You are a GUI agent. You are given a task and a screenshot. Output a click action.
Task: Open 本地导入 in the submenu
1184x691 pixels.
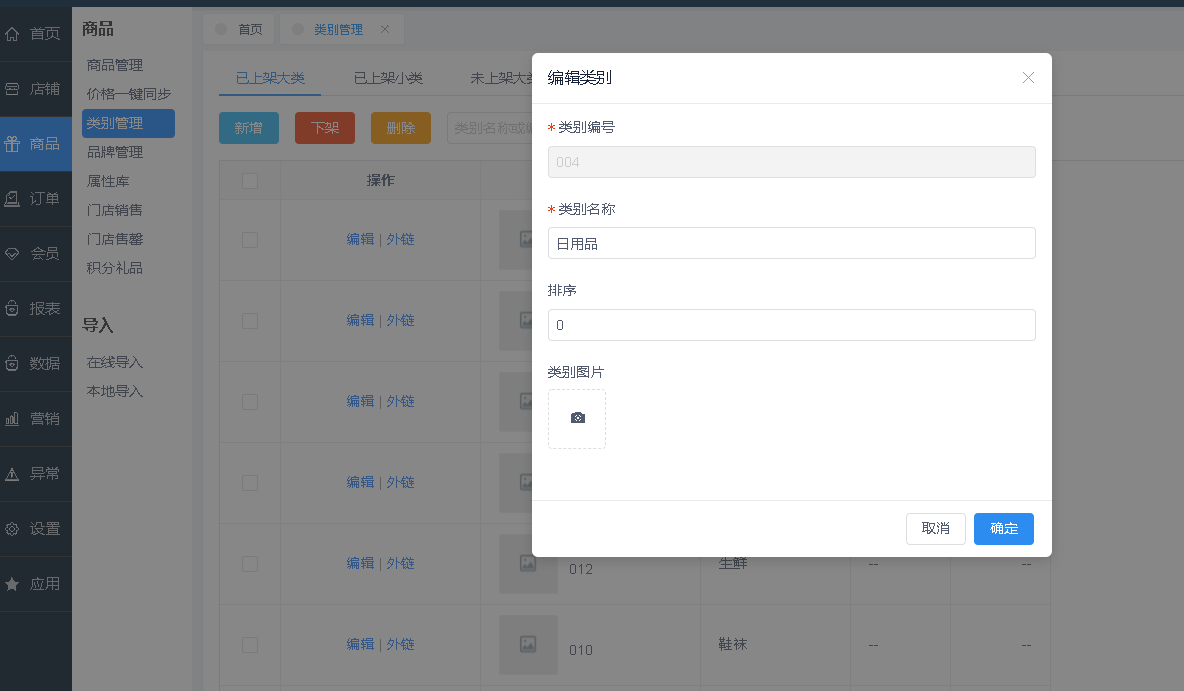115,391
